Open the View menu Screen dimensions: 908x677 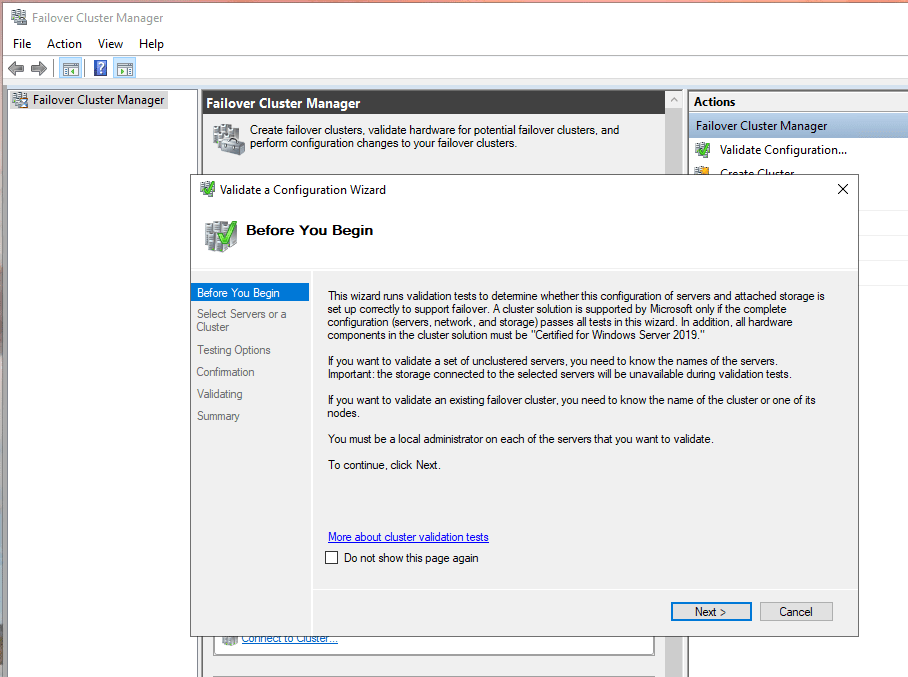pos(110,44)
